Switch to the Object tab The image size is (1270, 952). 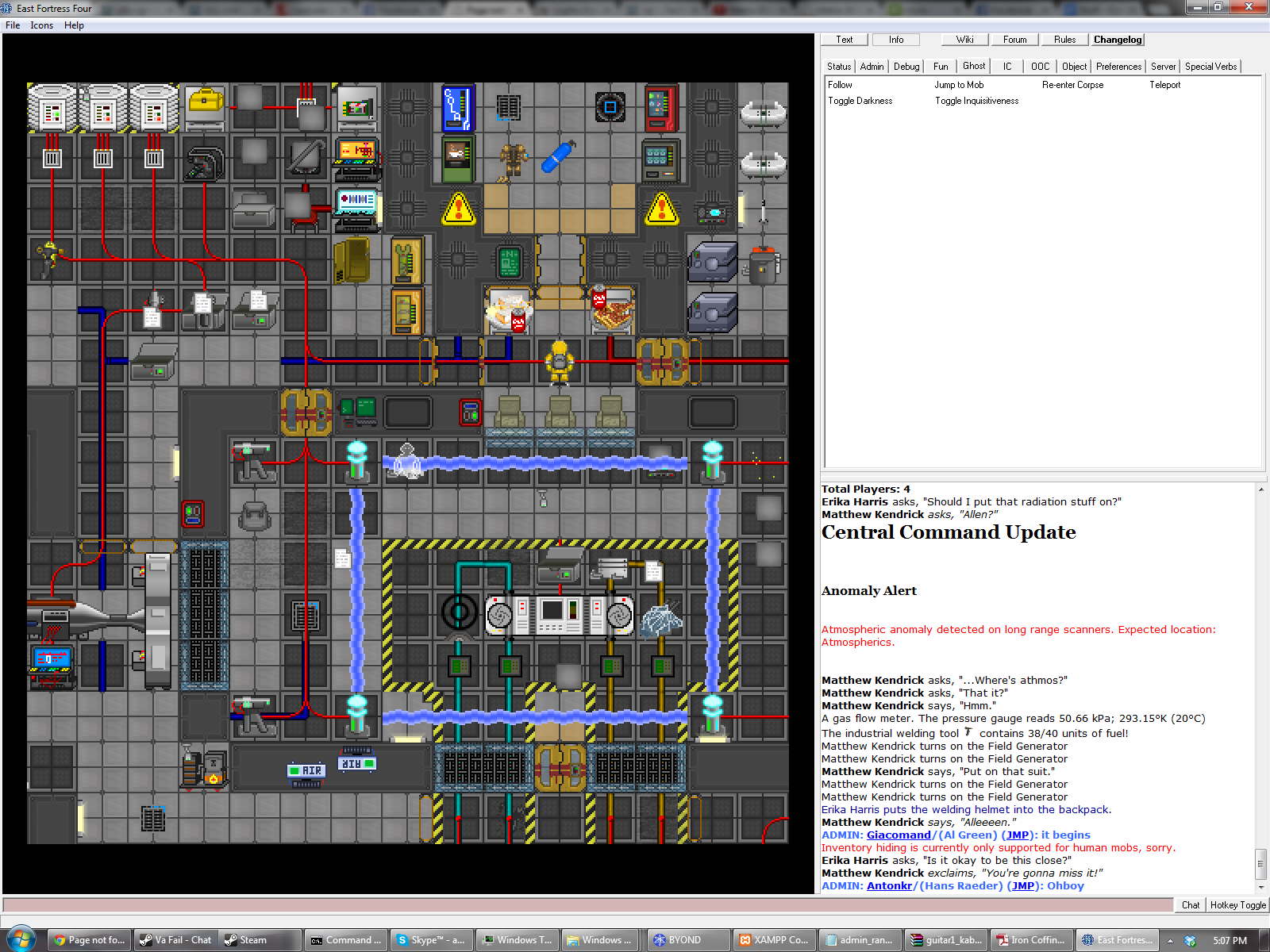click(x=1074, y=67)
